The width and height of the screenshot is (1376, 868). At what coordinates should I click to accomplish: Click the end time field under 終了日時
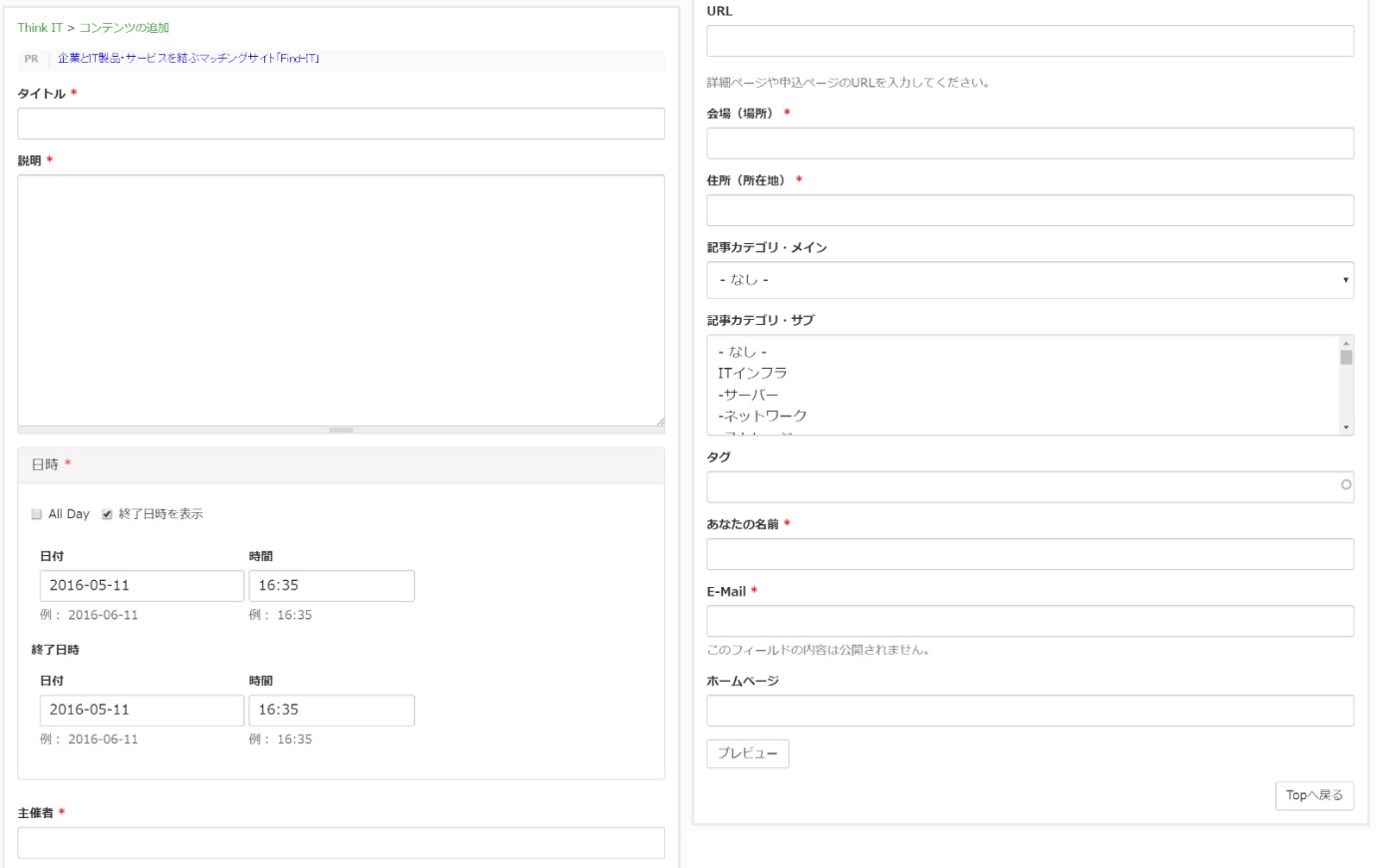(x=331, y=711)
